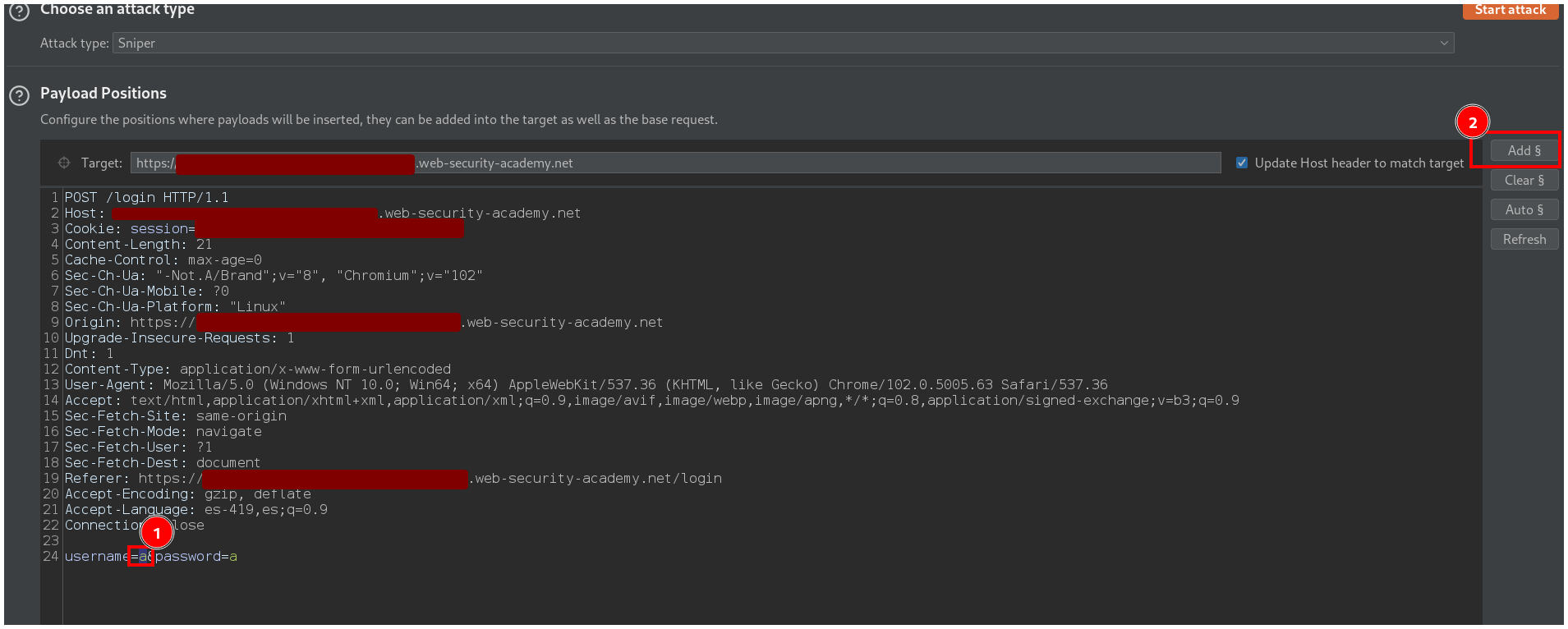This screenshot has width=1568, height=629.
Task: Click the password parameter in request body
Action: [188, 557]
